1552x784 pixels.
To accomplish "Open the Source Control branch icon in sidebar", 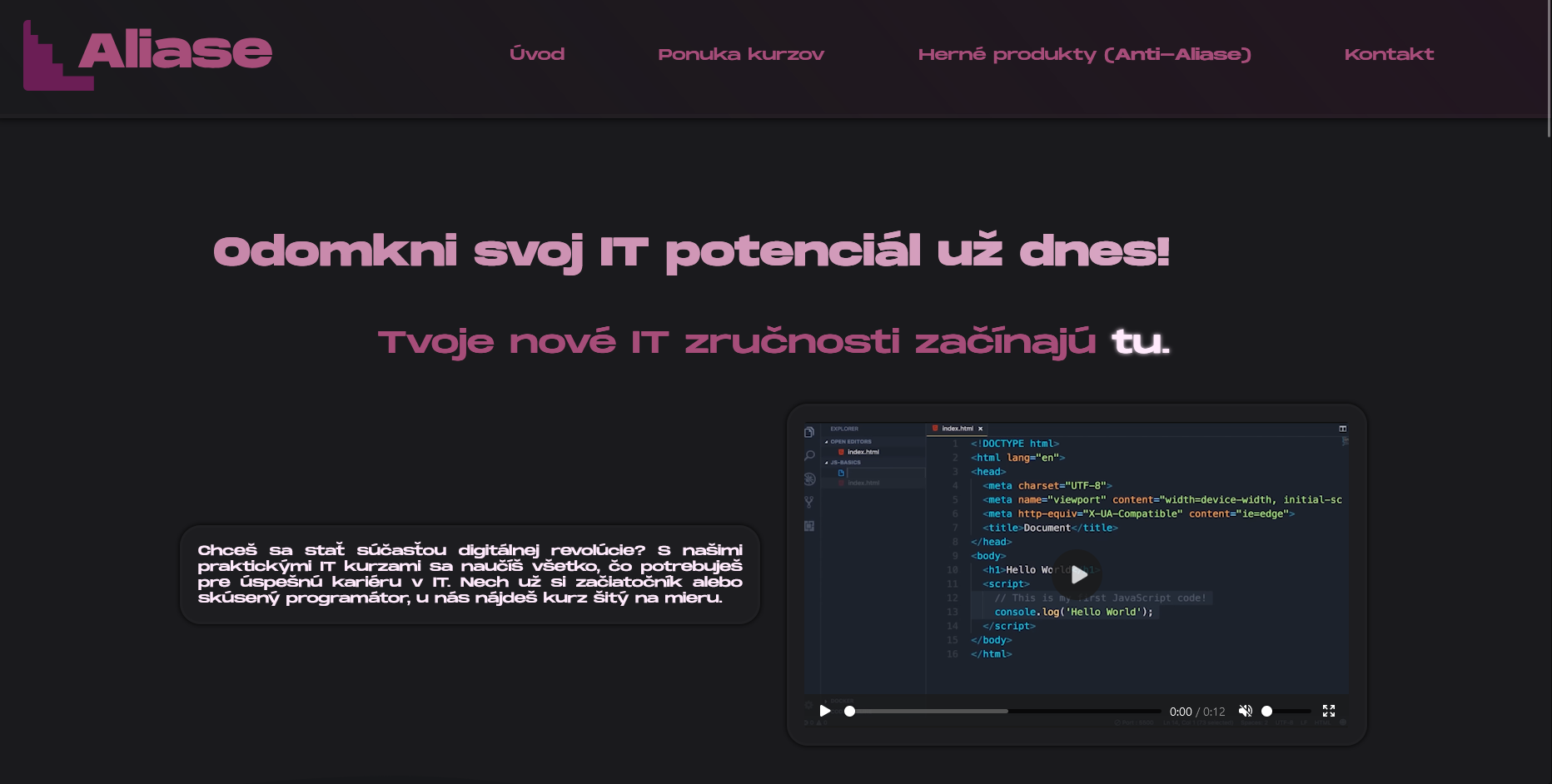I will click(809, 502).
